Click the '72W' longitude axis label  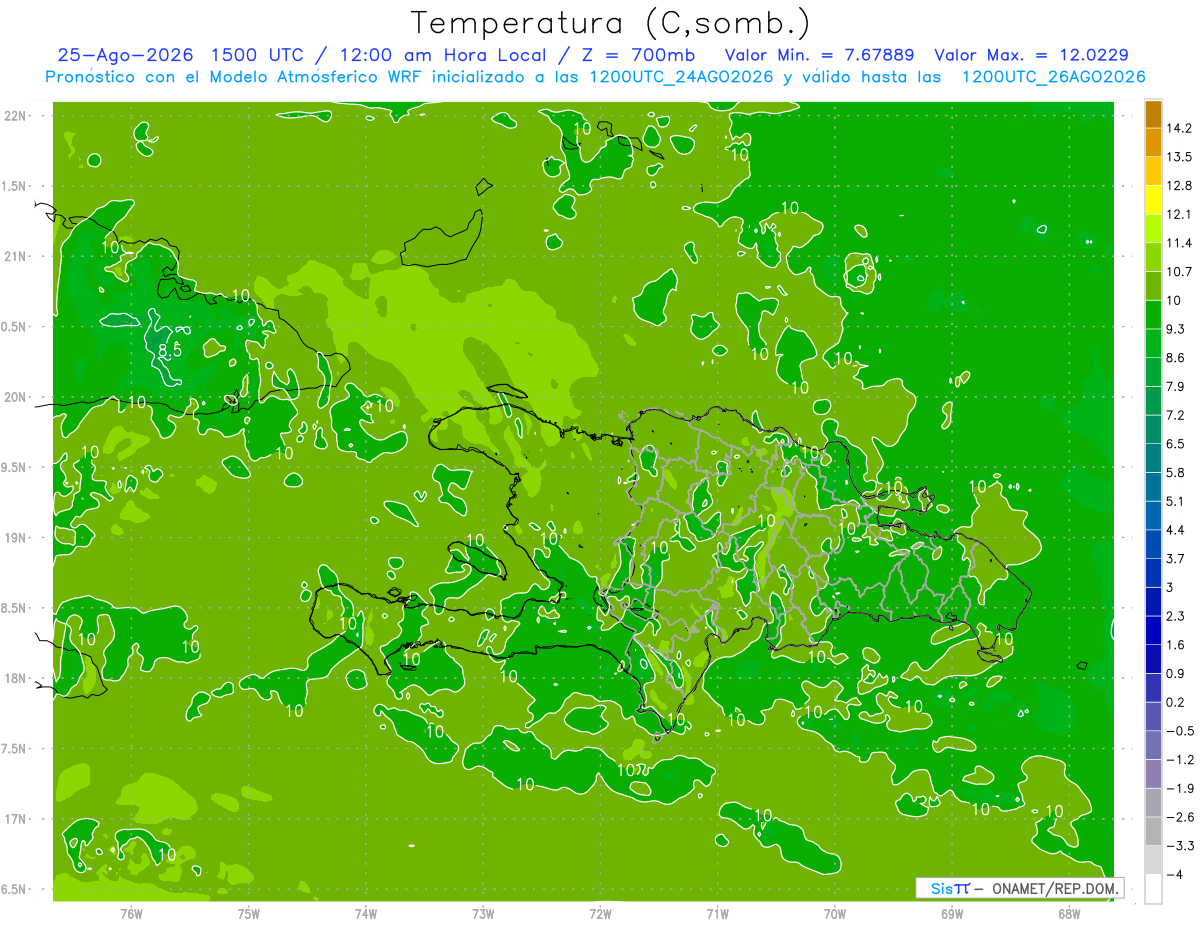click(600, 913)
